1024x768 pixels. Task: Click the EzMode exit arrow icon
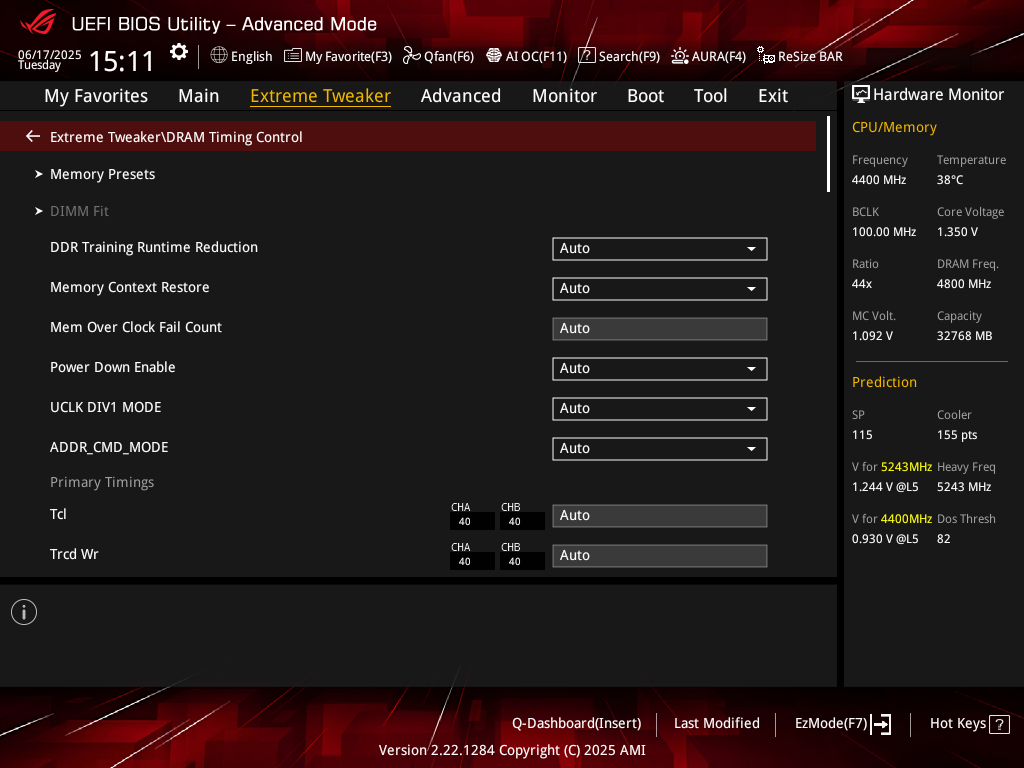(x=881, y=724)
